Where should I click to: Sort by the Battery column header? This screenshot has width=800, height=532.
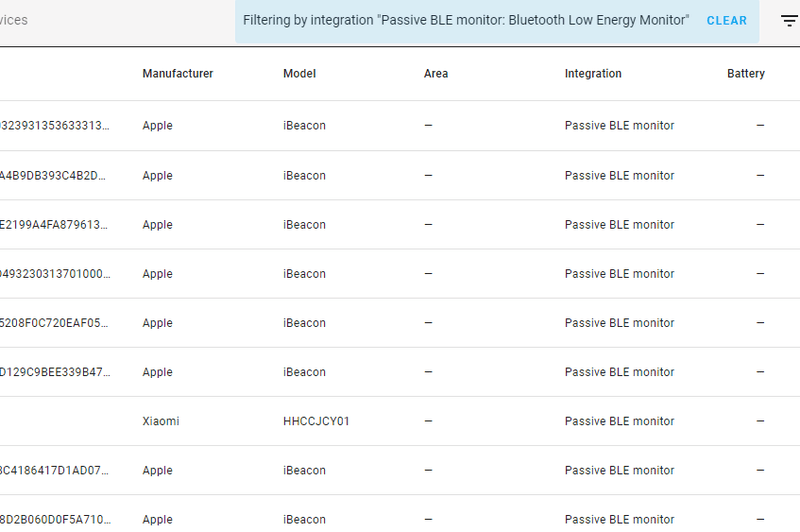[x=745, y=74]
